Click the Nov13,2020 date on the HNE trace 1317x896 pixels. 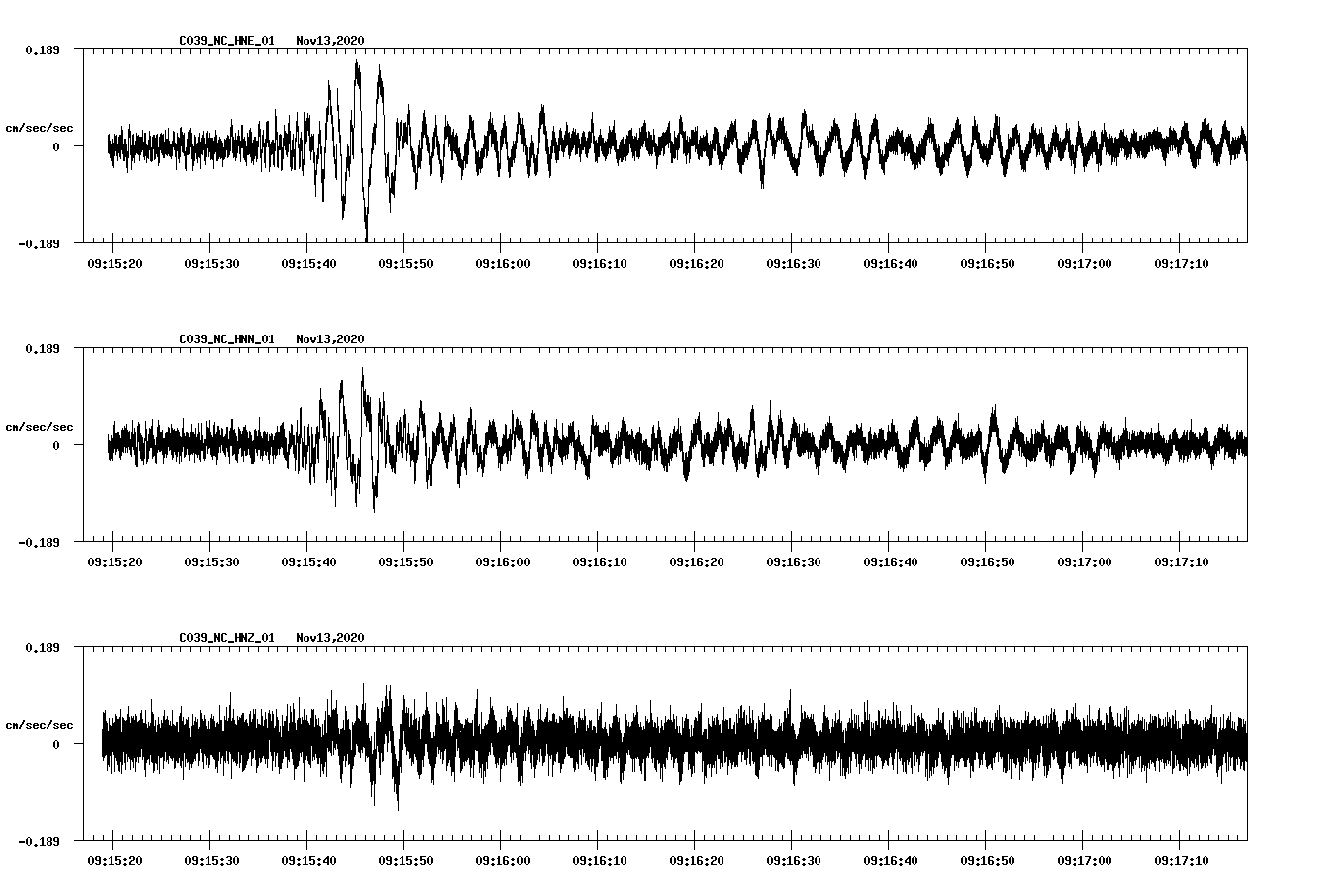[x=331, y=41]
